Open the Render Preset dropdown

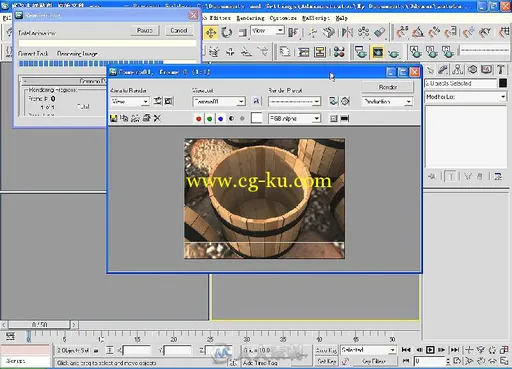tap(294, 101)
